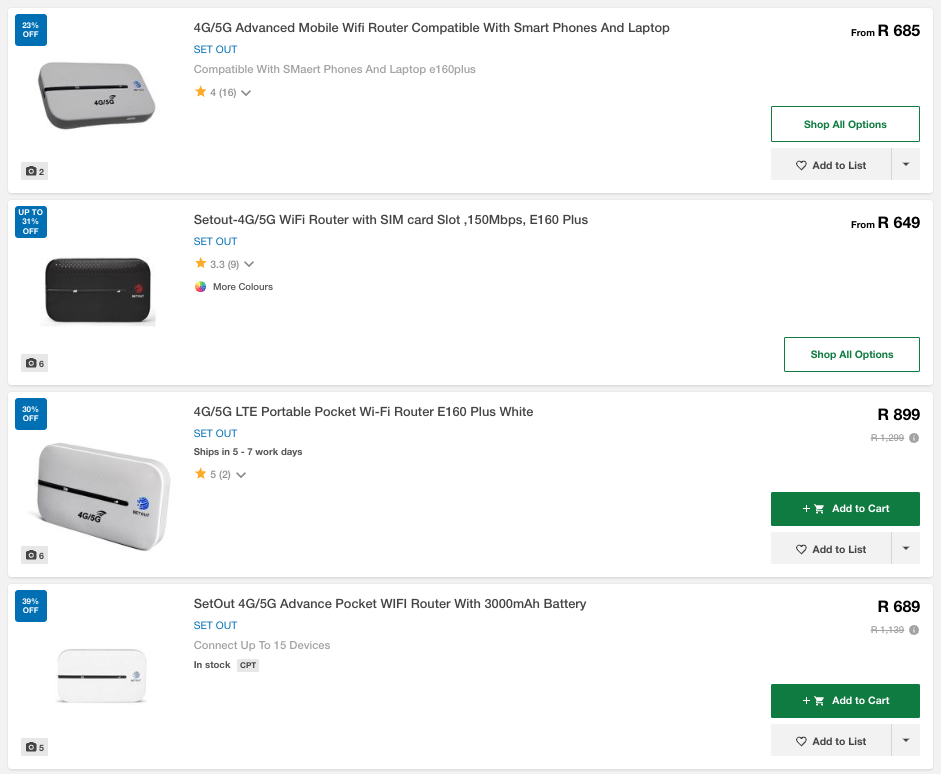The height and width of the screenshot is (774, 941).
Task: Click the info icon beside R 1,299
Action: tap(914, 438)
